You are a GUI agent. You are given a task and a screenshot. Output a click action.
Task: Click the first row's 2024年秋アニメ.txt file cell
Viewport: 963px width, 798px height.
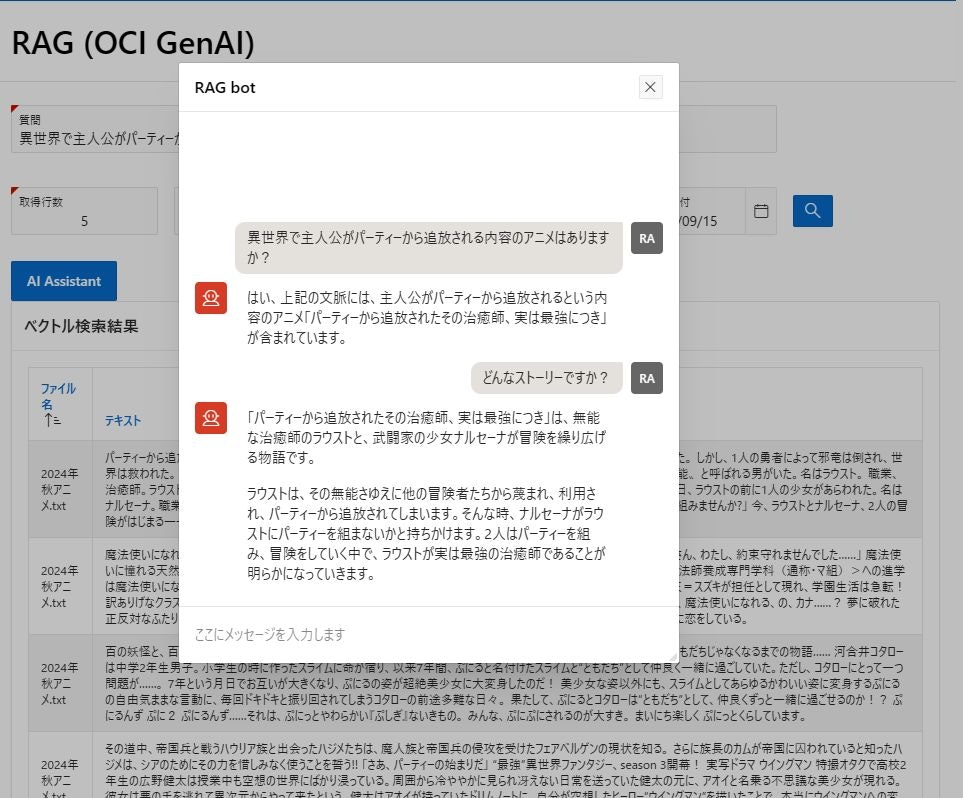coord(60,490)
